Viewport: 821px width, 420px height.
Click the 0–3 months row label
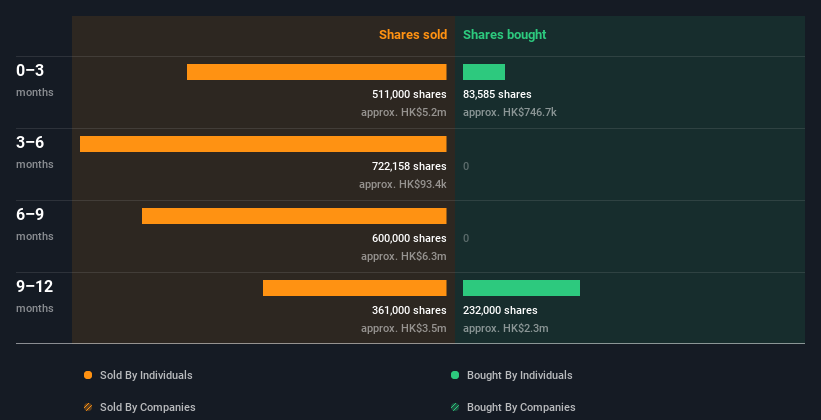click(x=35, y=80)
